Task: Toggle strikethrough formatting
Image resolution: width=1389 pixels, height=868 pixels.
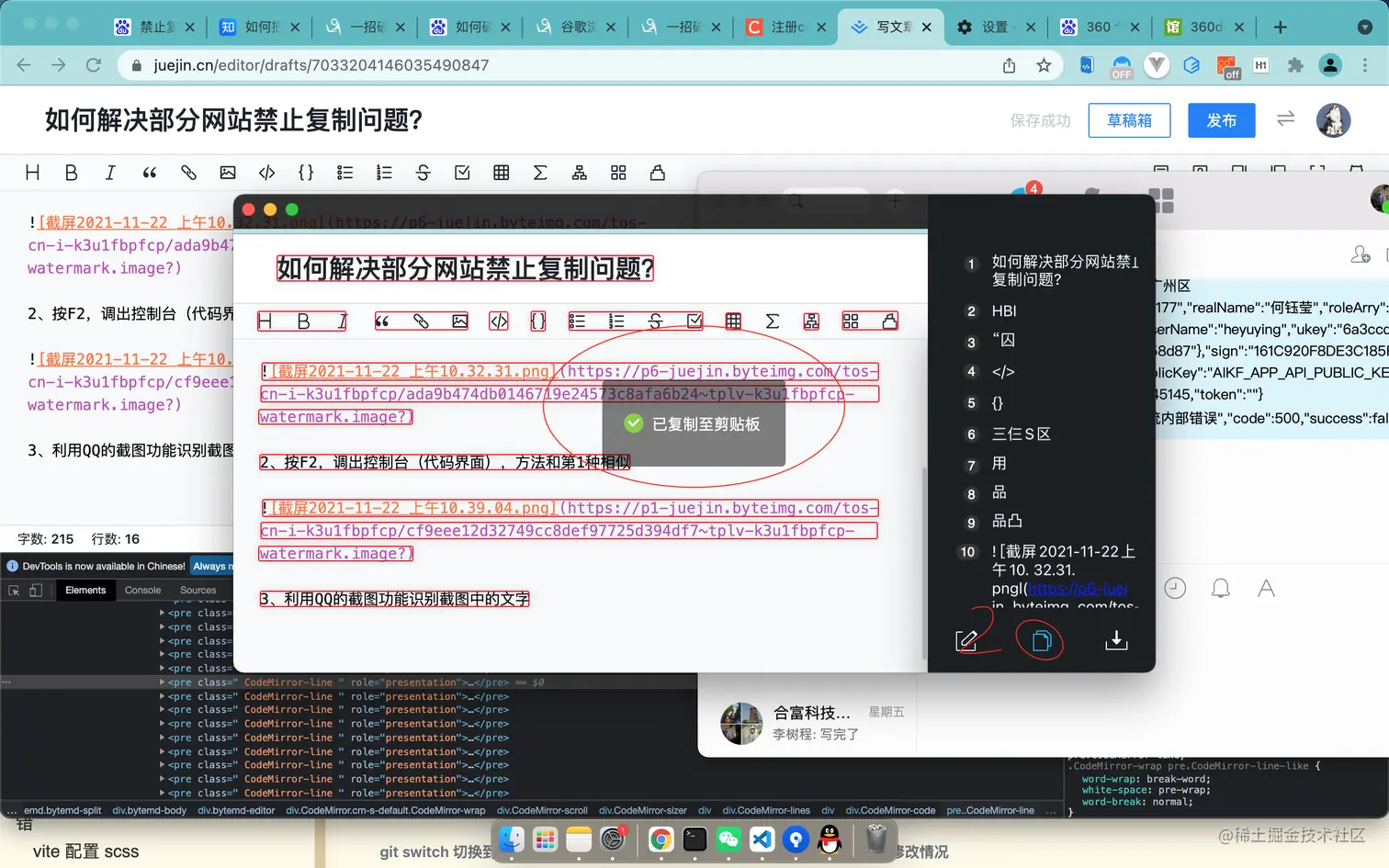Action: [423, 172]
